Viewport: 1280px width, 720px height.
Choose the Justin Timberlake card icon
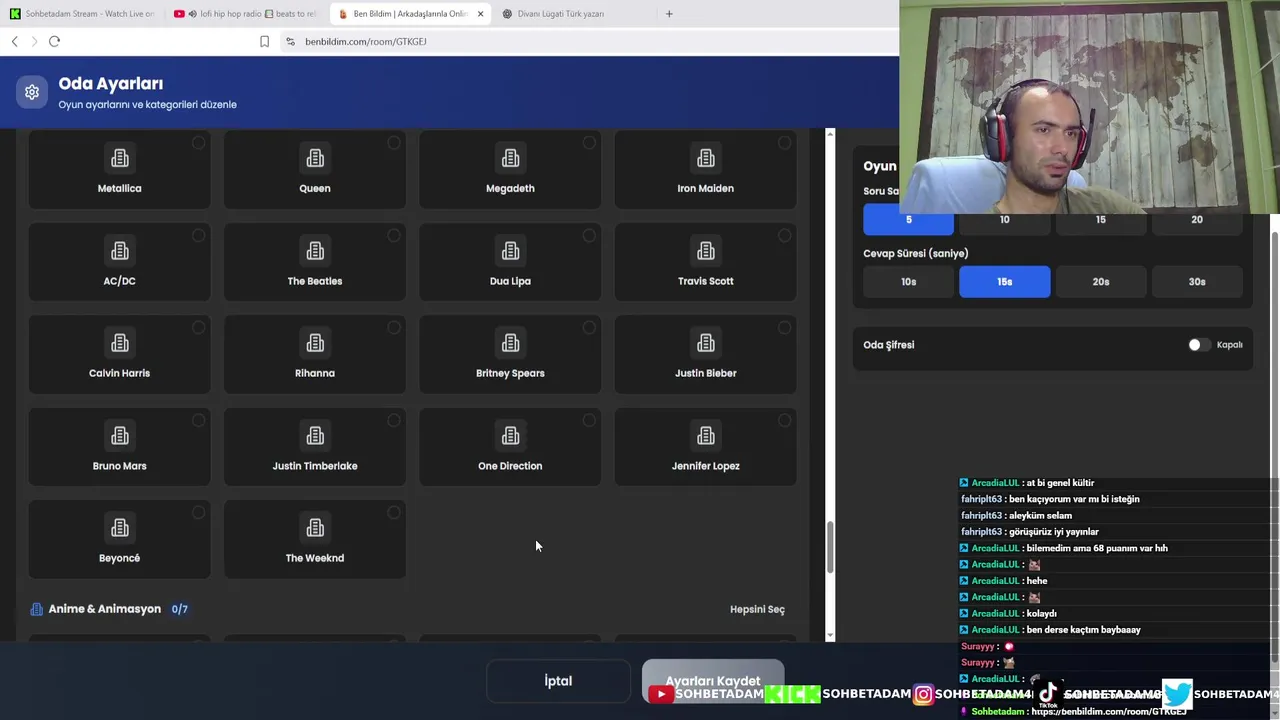point(315,436)
